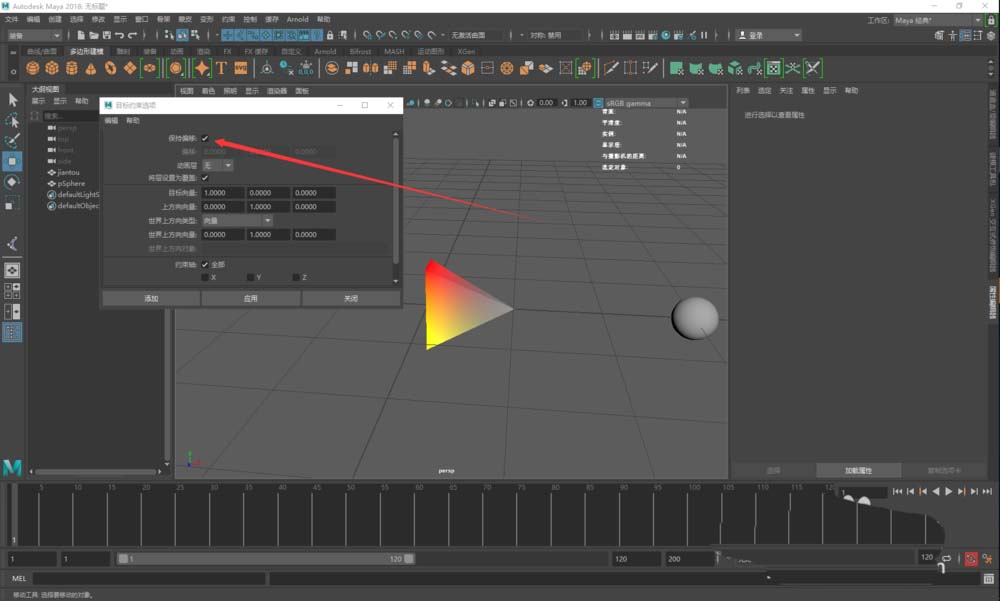1000x601 pixels.
Task: Click the polygon Type text tool icon
Action: [x=221, y=68]
